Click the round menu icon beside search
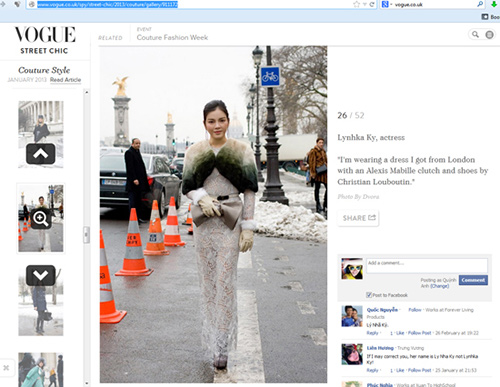 (489, 34)
